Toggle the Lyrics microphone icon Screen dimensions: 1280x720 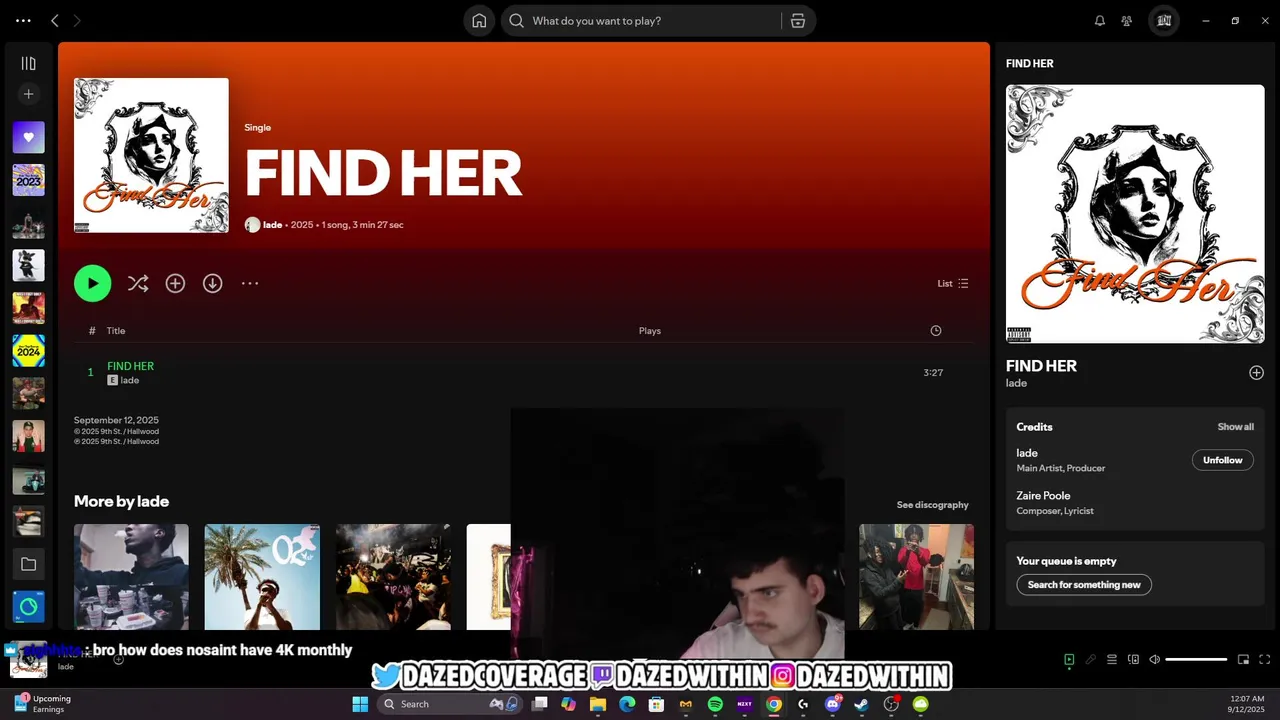pyautogui.click(x=1091, y=660)
